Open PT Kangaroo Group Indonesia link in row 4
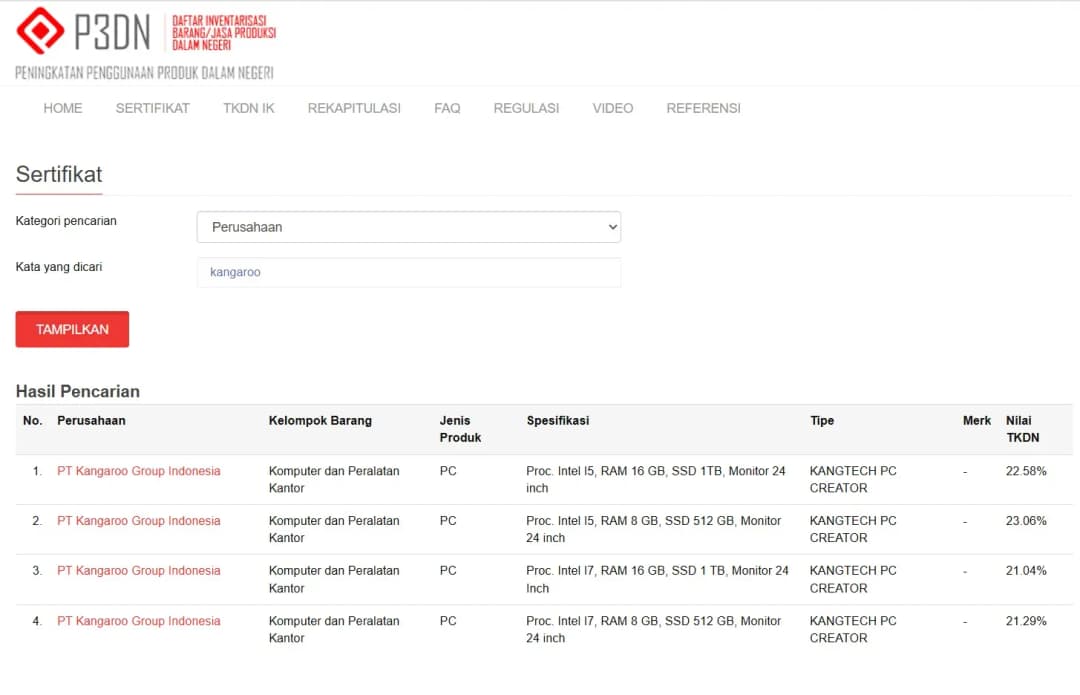 138,621
